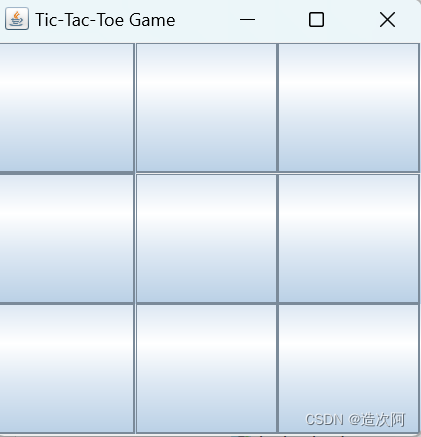This screenshot has width=421, height=437.
Task: Minimize the Tic-Tac-Toe Game window
Action: (247, 20)
